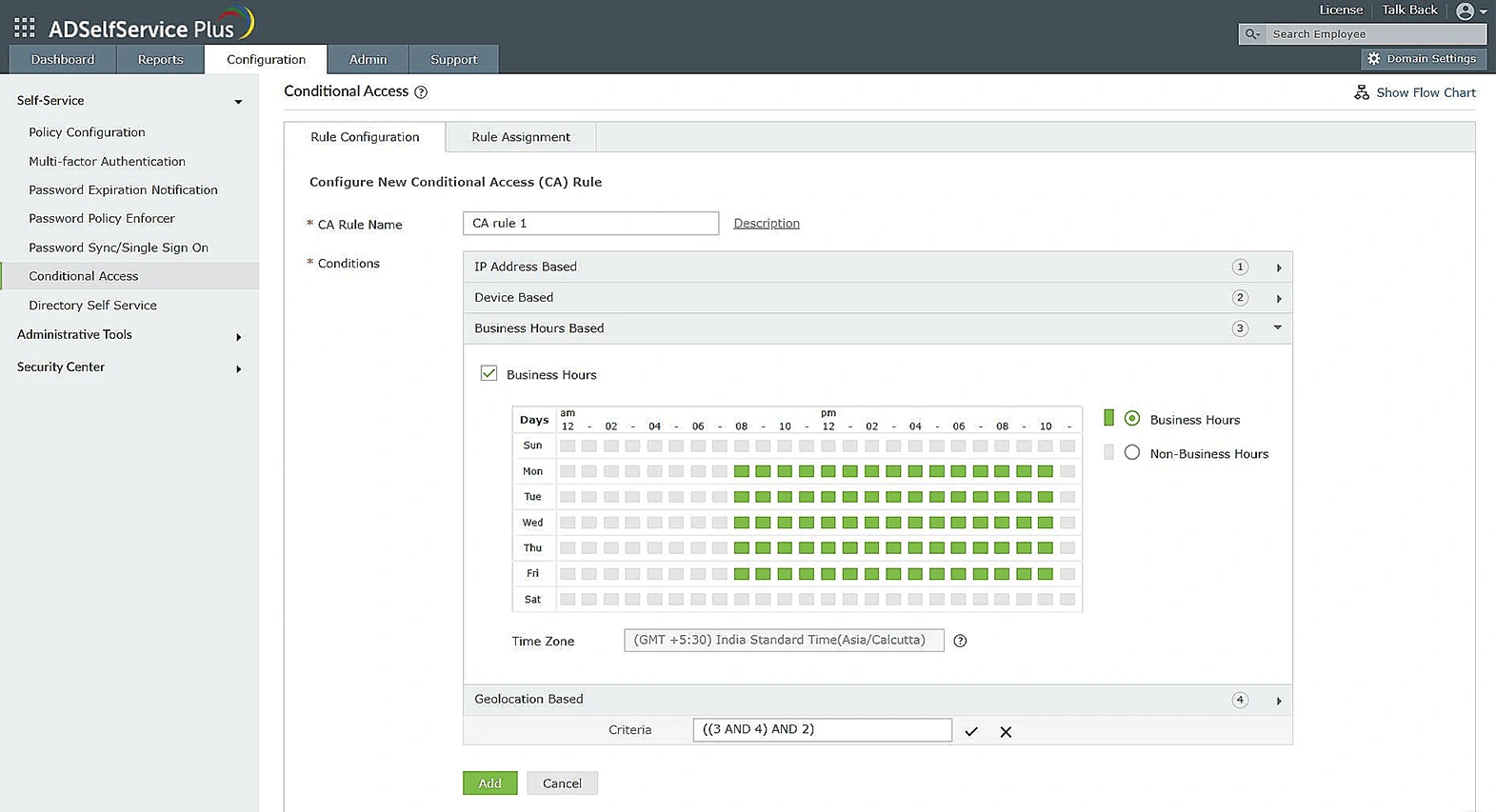Click the Search Employee magnifier icon
The image size is (1496, 812).
[1252, 34]
